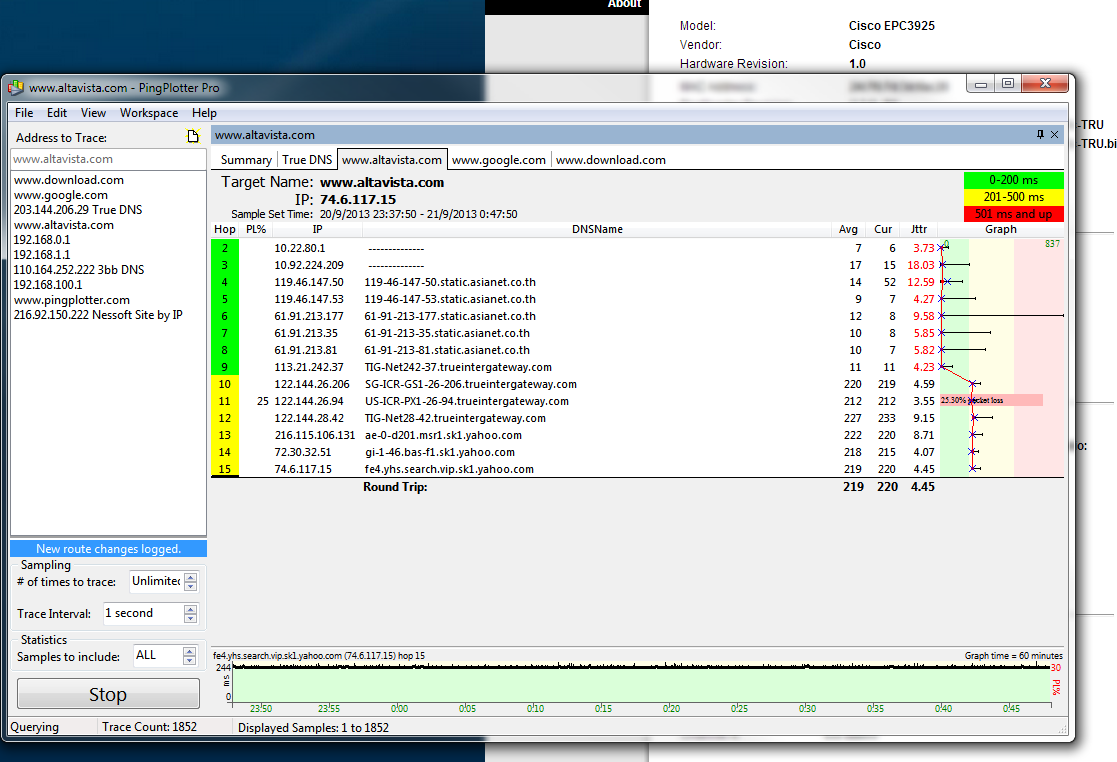Select 192.168.100.1 in address history
The height and width of the screenshot is (762, 1117).
pos(48,284)
